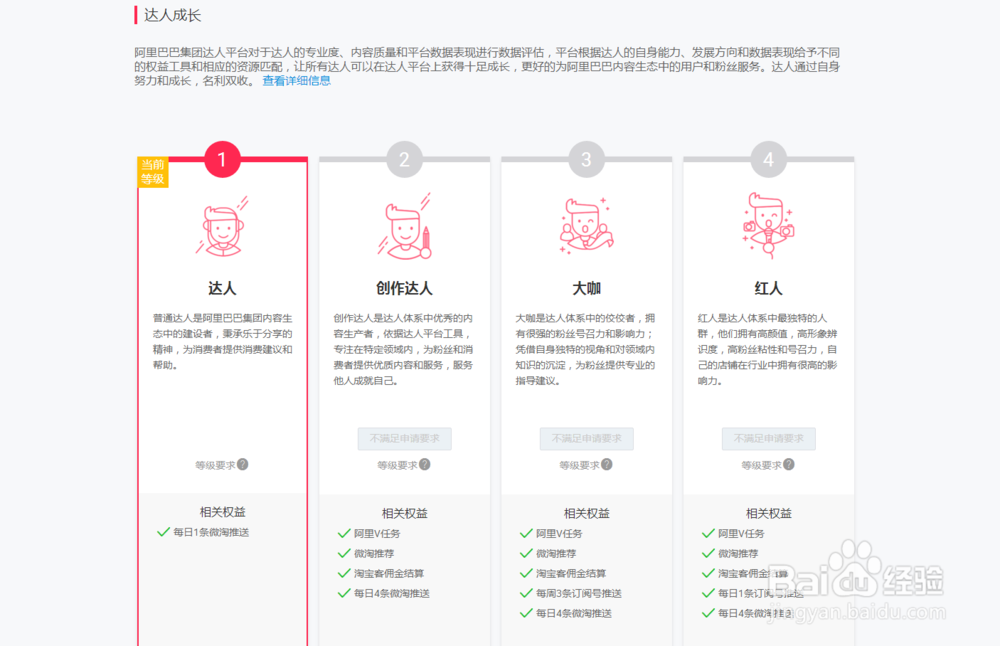The height and width of the screenshot is (646, 1000).
Task: Click 微淘推荐 benefit in 创作达人 card
Action: (x=374, y=554)
